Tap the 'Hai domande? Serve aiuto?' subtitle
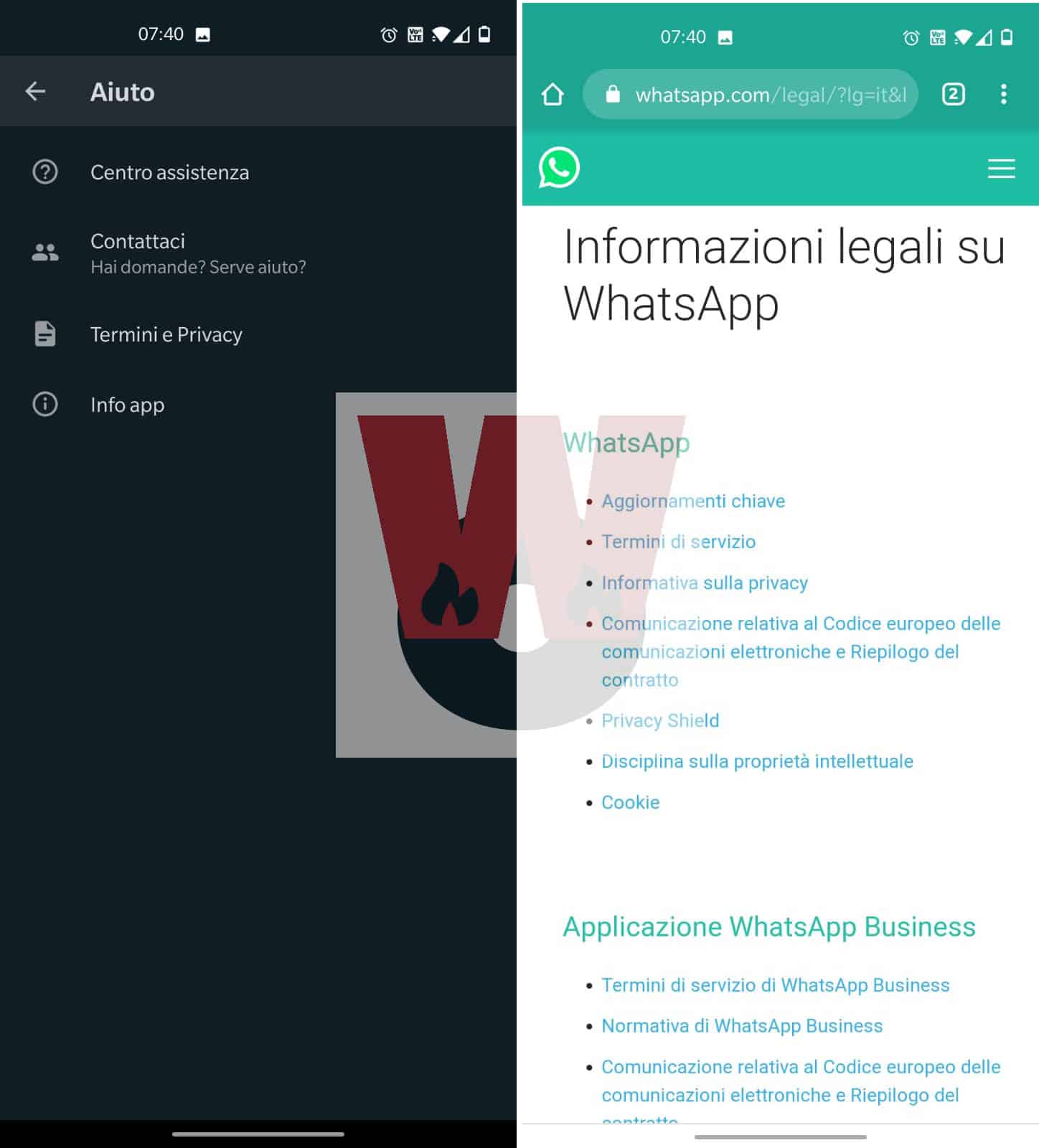The image size is (1039, 1148). tap(198, 267)
